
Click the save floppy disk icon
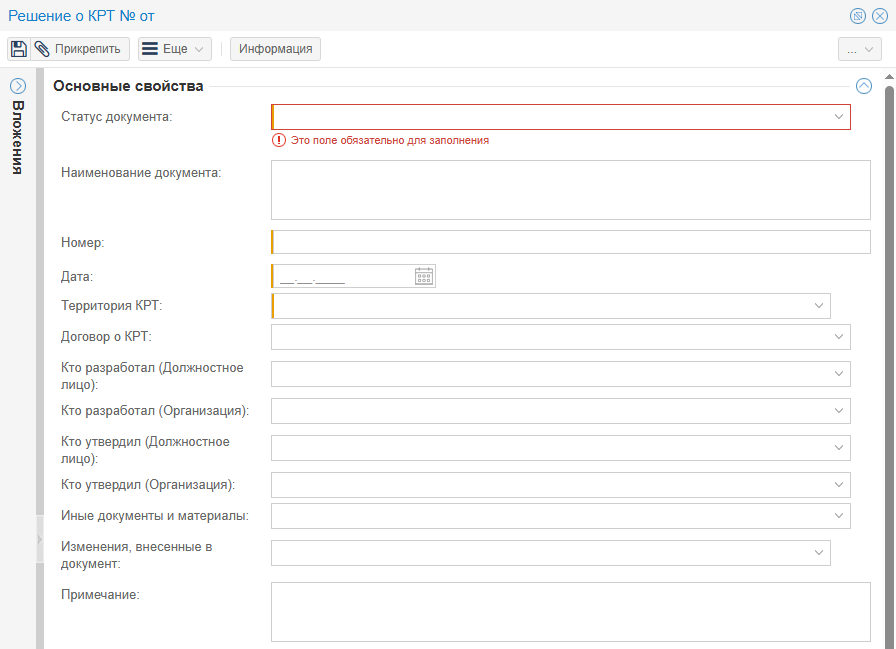[19, 49]
